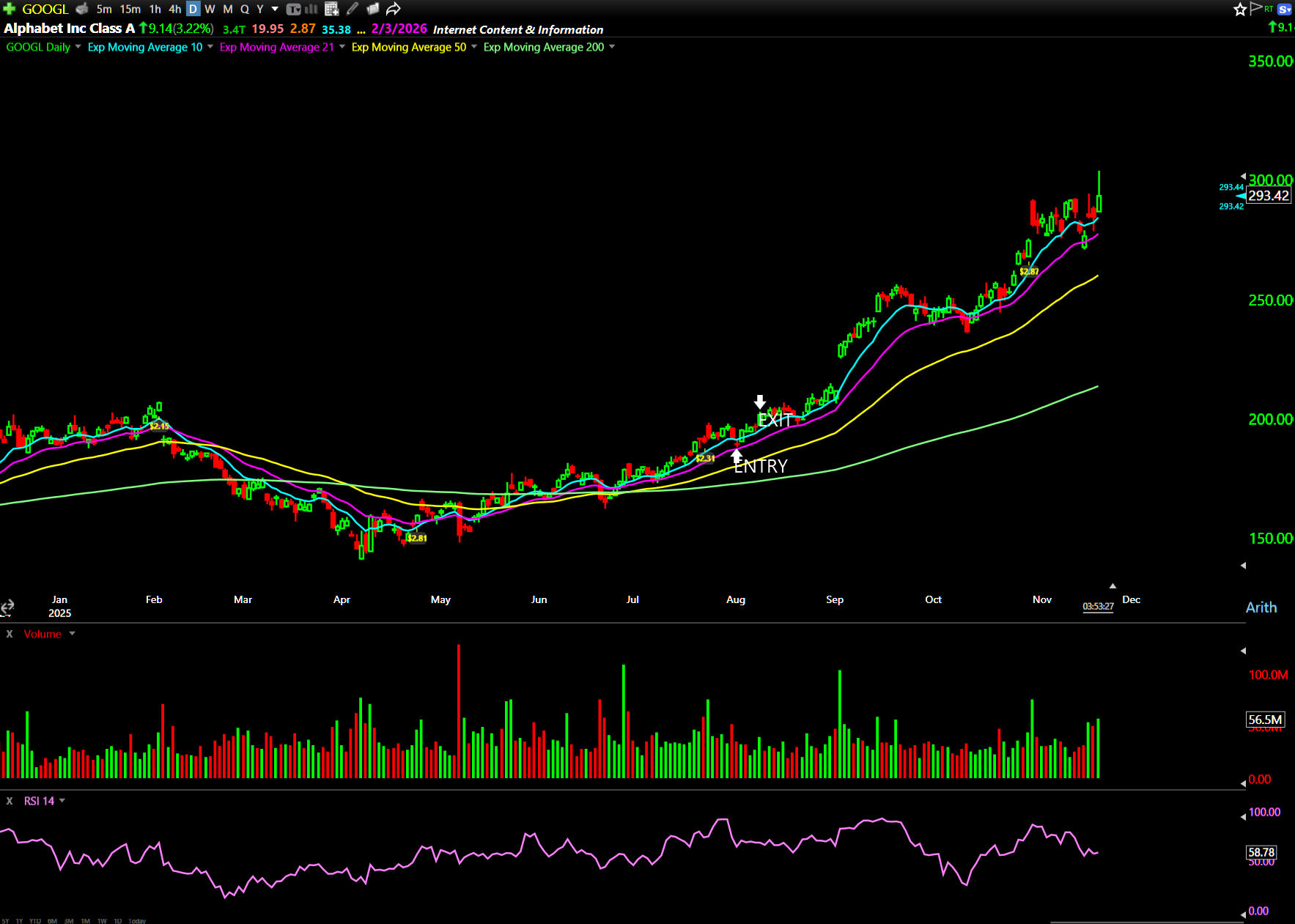Screen dimensions: 1295x924
Task: Expand Exp Moving Average 10 dropdown
Action: point(210,47)
